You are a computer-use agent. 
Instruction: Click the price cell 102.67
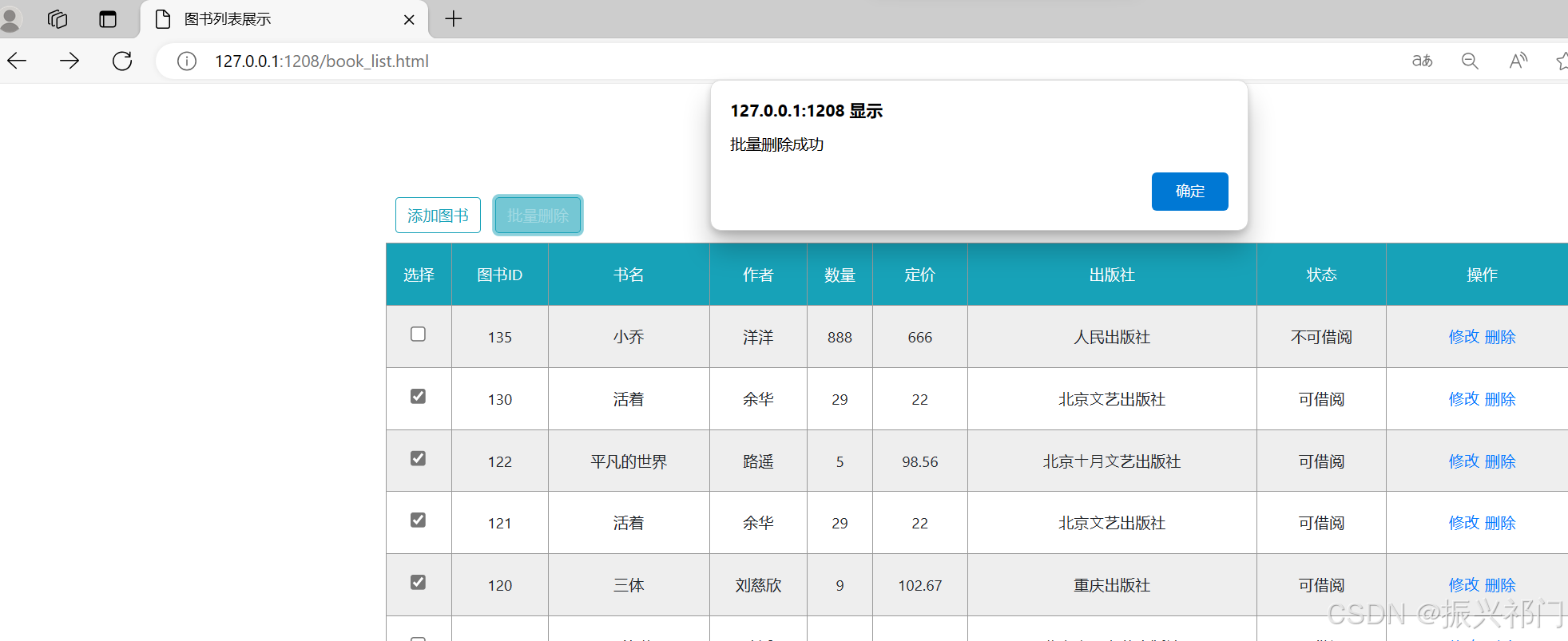[920, 586]
